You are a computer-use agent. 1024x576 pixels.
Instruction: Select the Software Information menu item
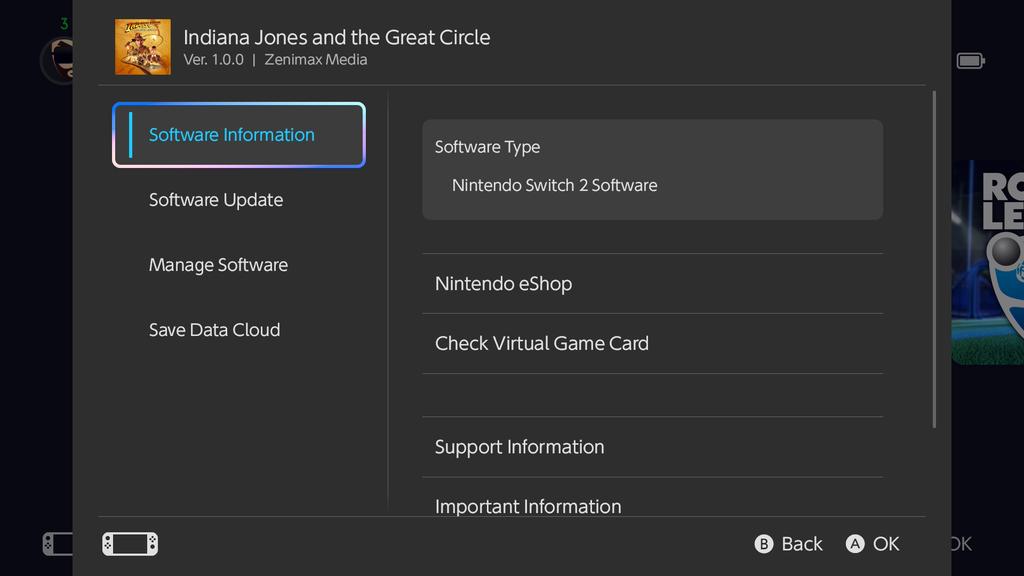[238, 135]
